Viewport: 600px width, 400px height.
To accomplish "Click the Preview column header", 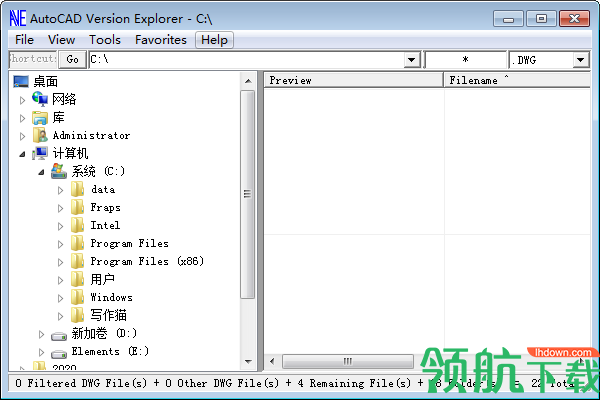I will (x=354, y=80).
